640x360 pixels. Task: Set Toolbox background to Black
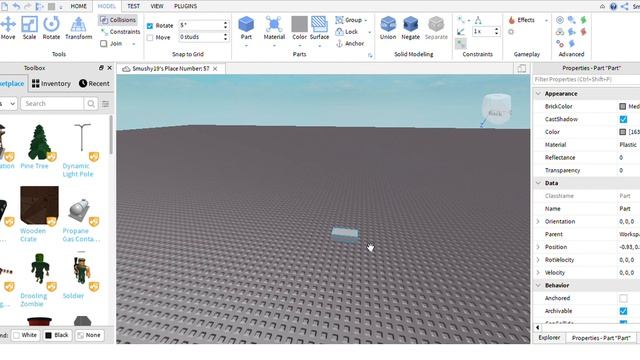coord(57,335)
